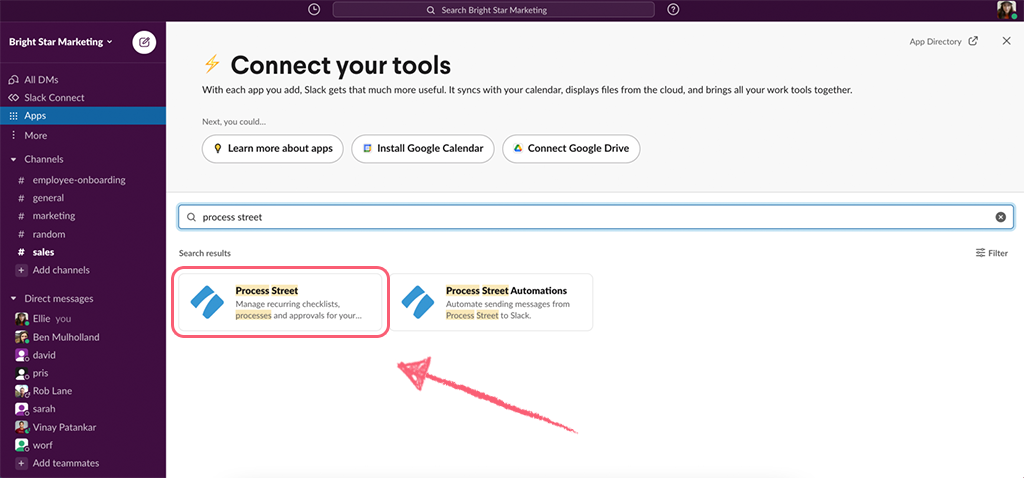Image resolution: width=1024 pixels, height=478 pixels.
Task: Click the Process Street title text
Action: point(266,291)
